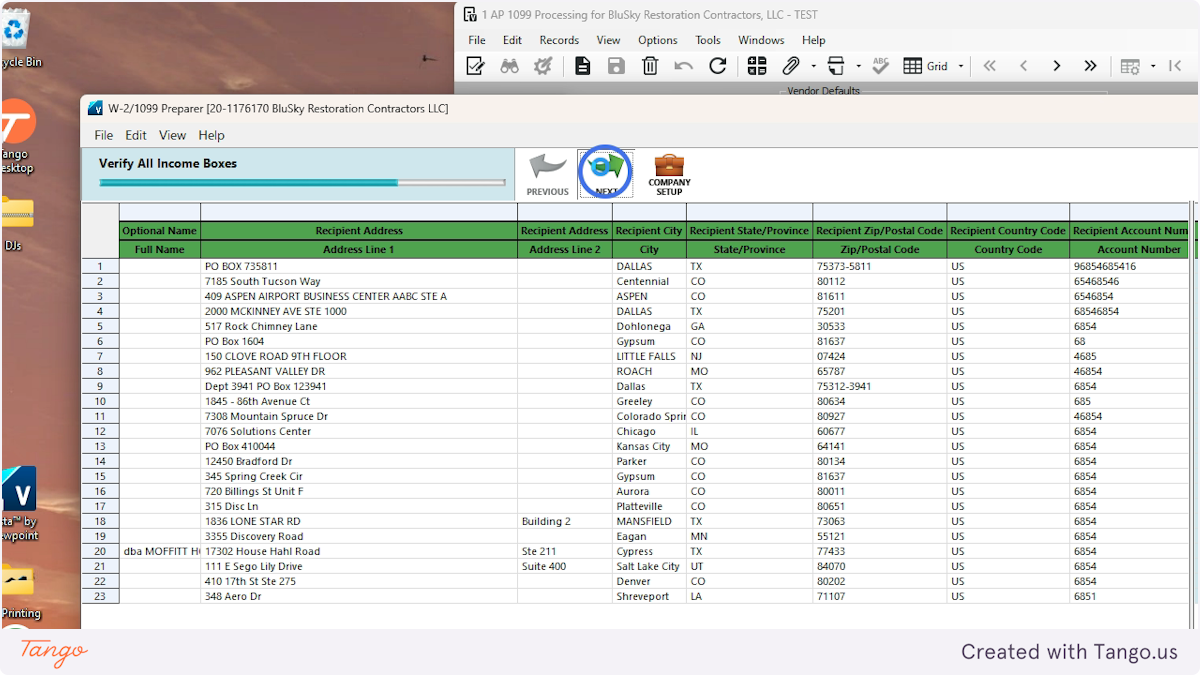Open View menu in W-2/1099 Preparer

coord(172,135)
